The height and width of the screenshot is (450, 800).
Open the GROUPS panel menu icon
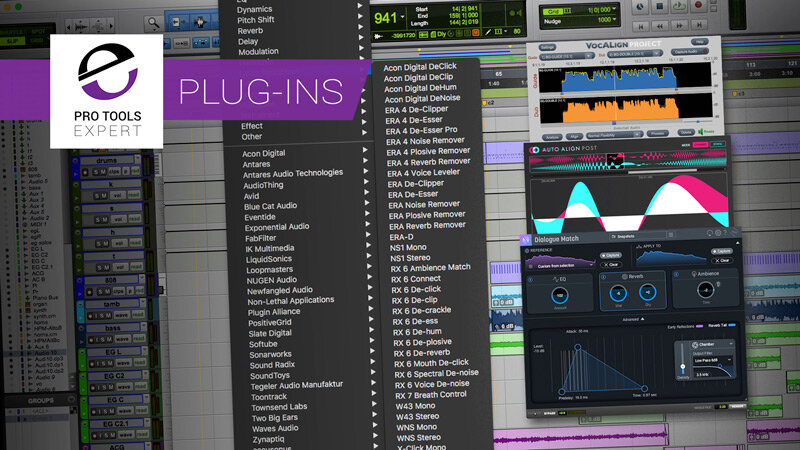point(72,399)
